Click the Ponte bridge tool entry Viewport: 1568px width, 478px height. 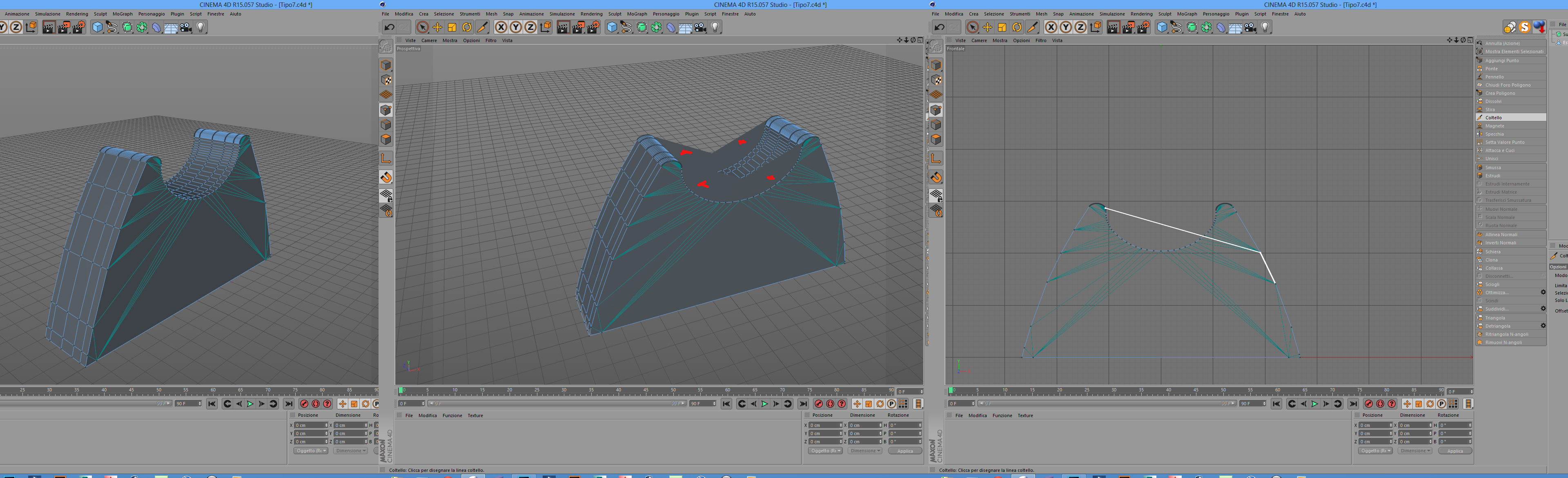point(1491,69)
